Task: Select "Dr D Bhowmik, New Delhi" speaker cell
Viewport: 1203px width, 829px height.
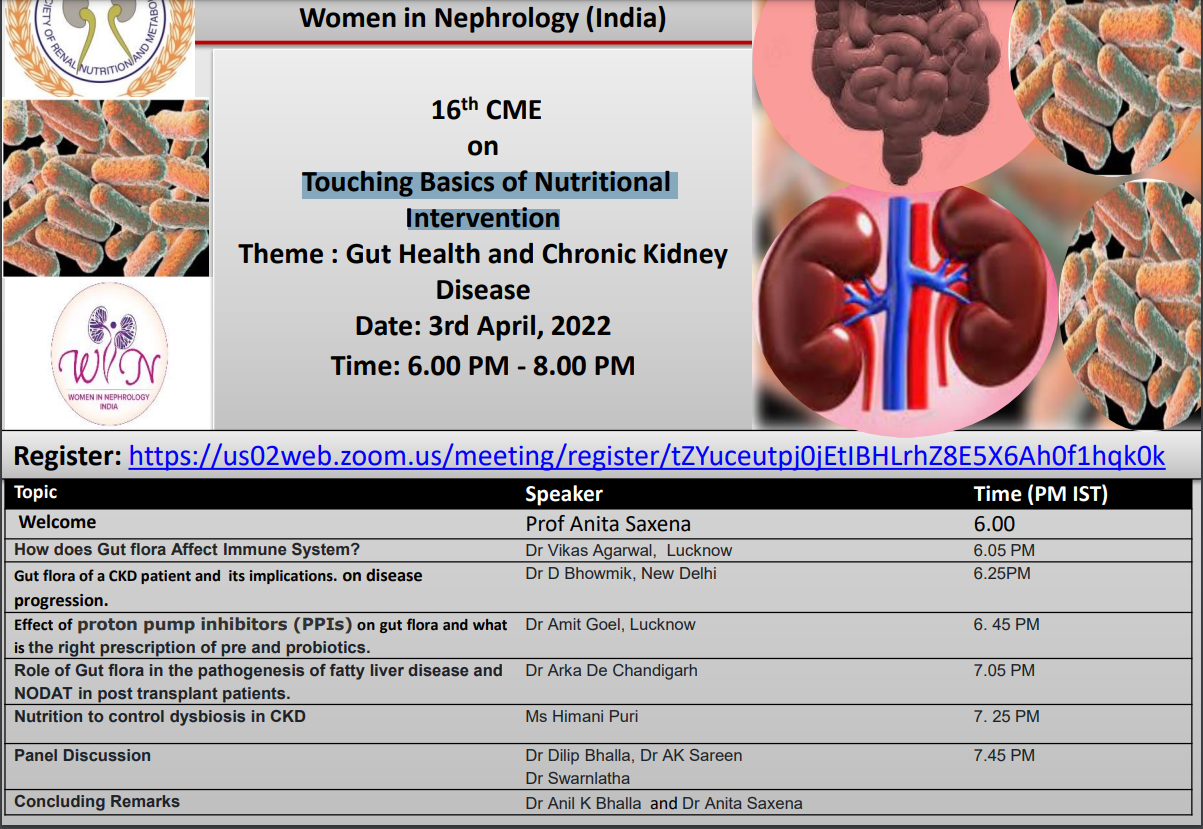Action: 621,574
